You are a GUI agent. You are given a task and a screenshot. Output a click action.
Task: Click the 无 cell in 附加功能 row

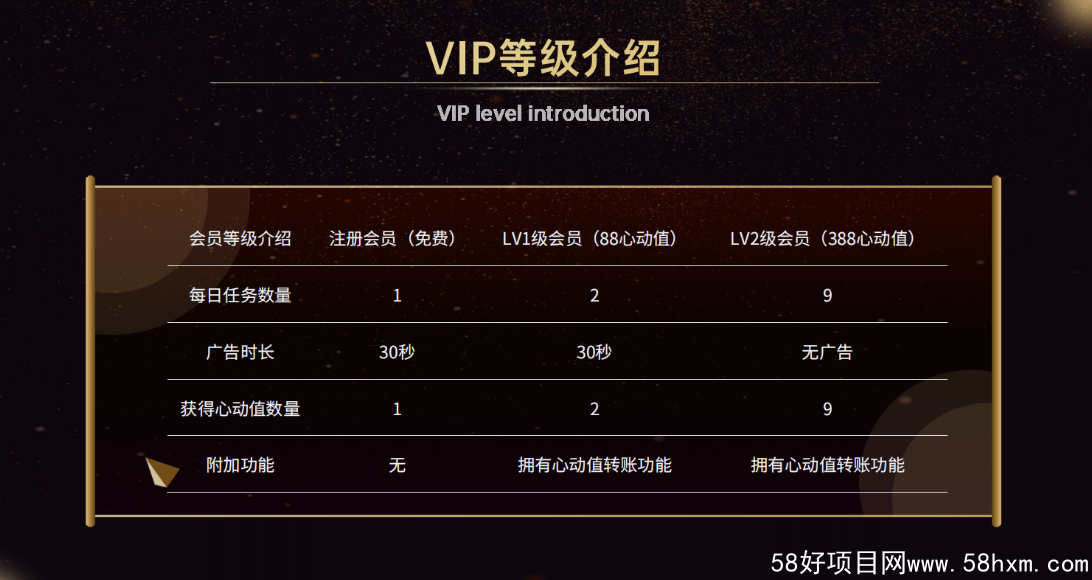coord(396,465)
